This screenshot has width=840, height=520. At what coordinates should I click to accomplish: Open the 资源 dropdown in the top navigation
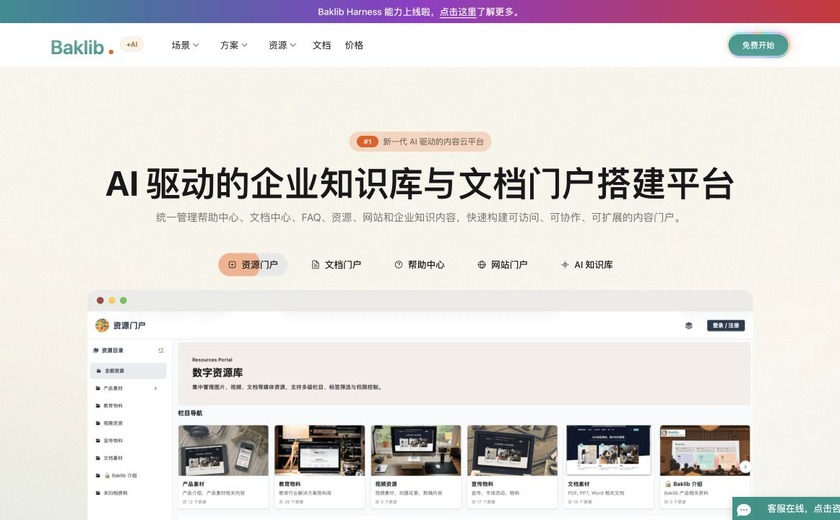(282, 45)
